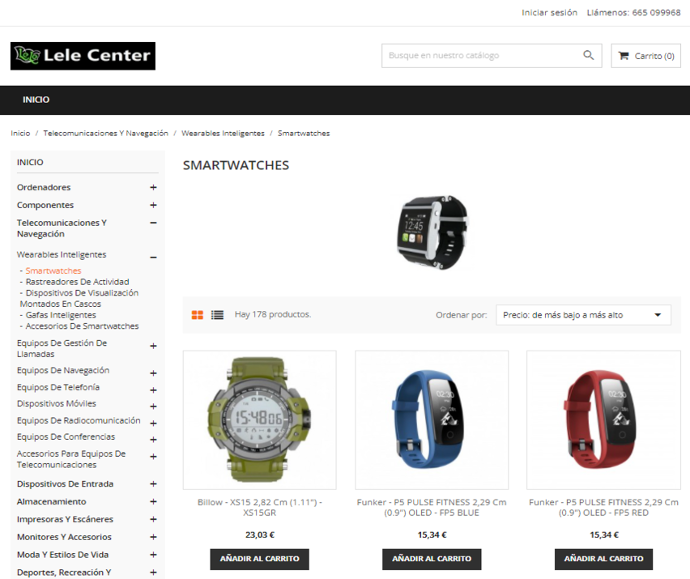Expand the Almacenamiento category
690x579 pixels.
pos(153,502)
